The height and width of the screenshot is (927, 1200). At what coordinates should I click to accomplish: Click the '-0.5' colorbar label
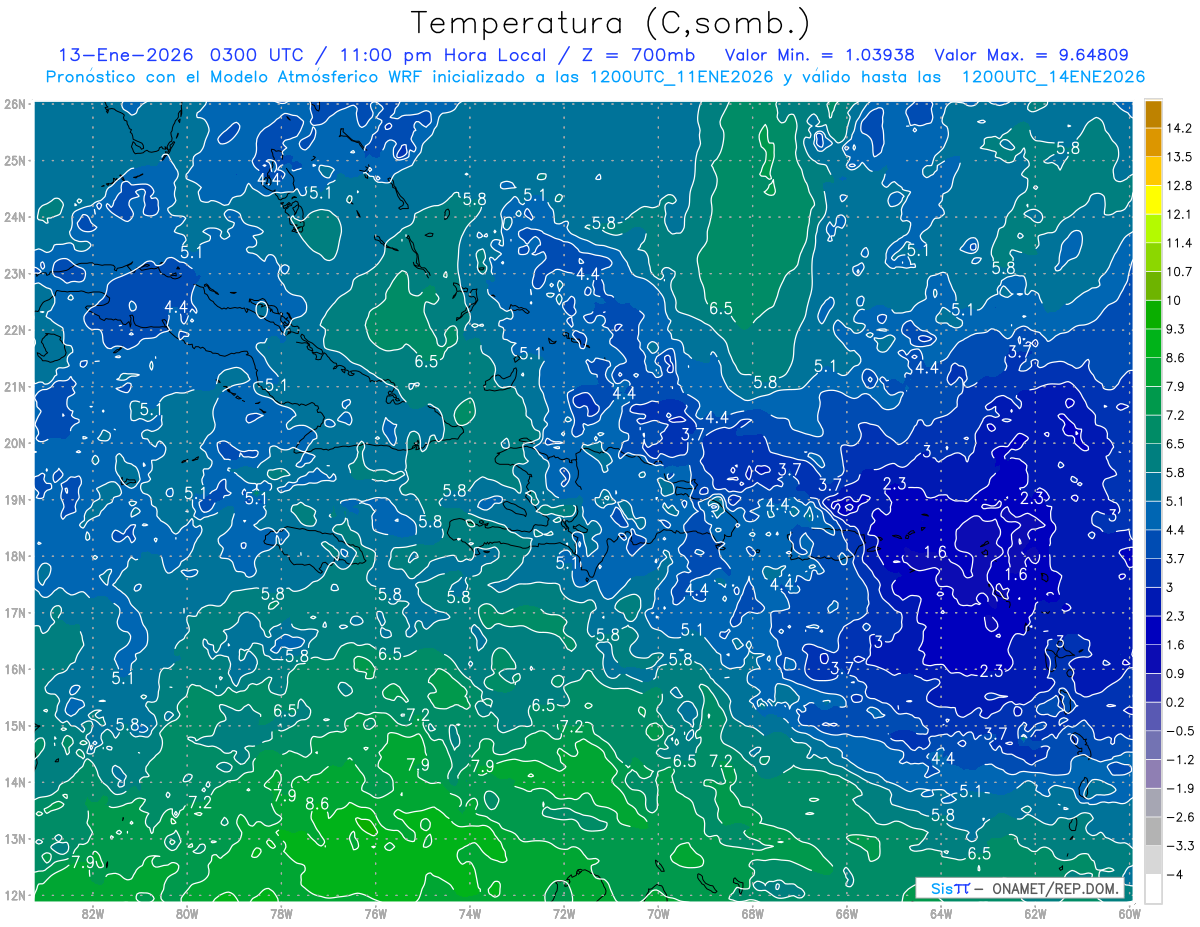click(x=1179, y=731)
